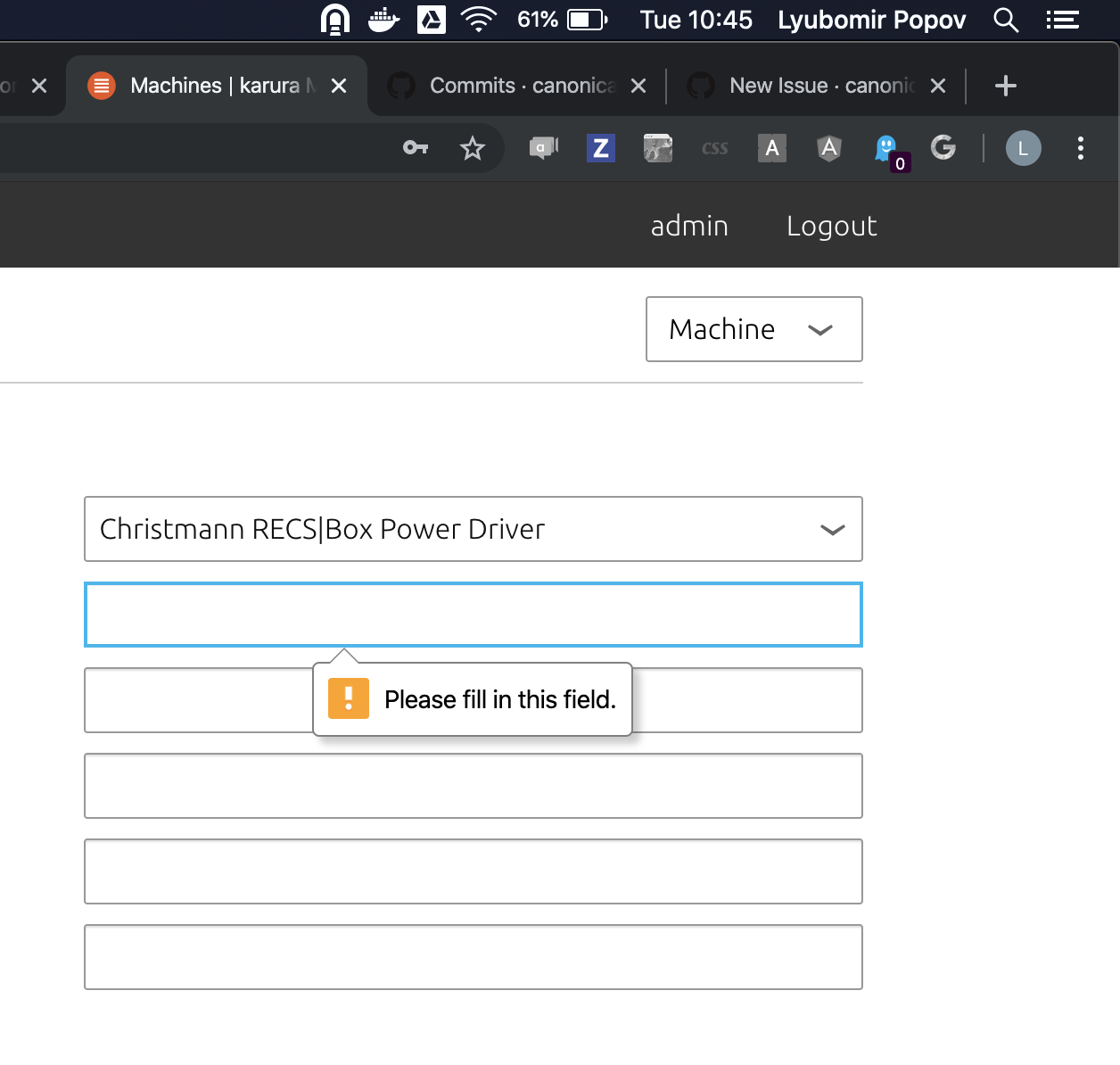Click the admin link in the header
Screen dimensions: 1120x1065
(x=689, y=226)
